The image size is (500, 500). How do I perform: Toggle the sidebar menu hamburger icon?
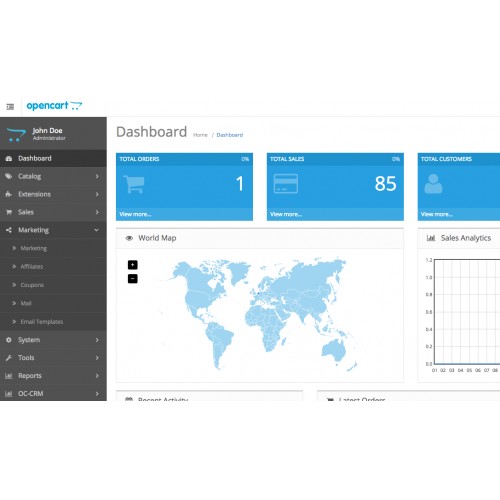[10, 107]
